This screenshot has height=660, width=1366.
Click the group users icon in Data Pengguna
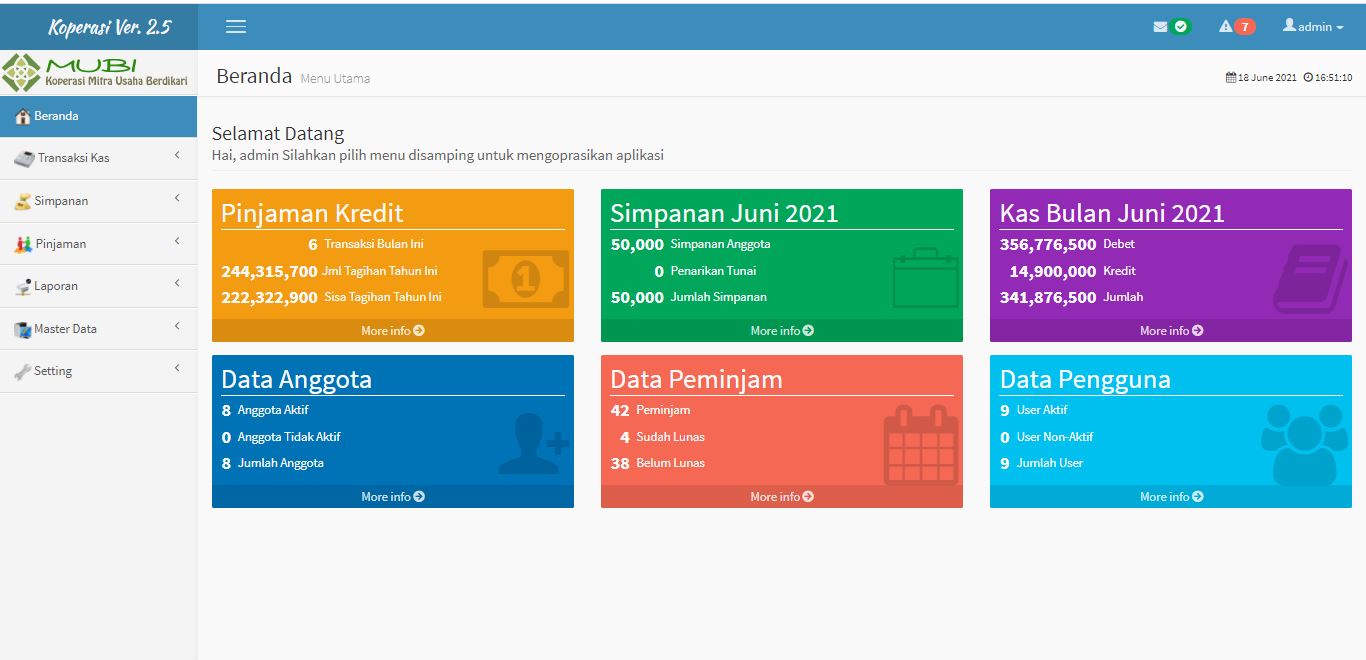[1304, 443]
